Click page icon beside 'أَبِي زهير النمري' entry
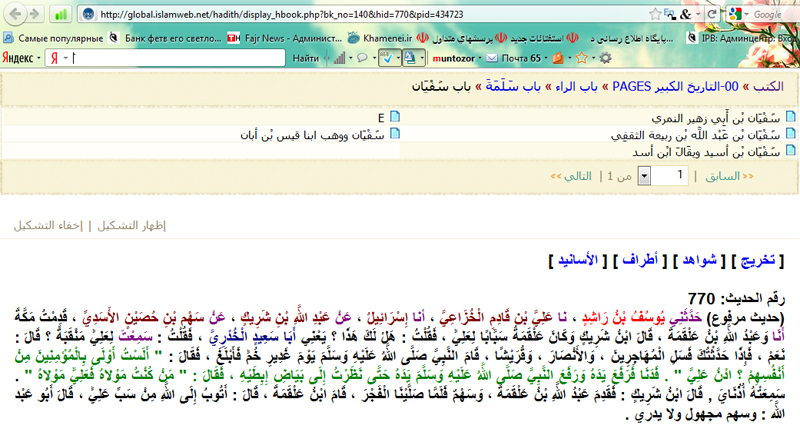This screenshot has width=800, height=432. point(791,117)
